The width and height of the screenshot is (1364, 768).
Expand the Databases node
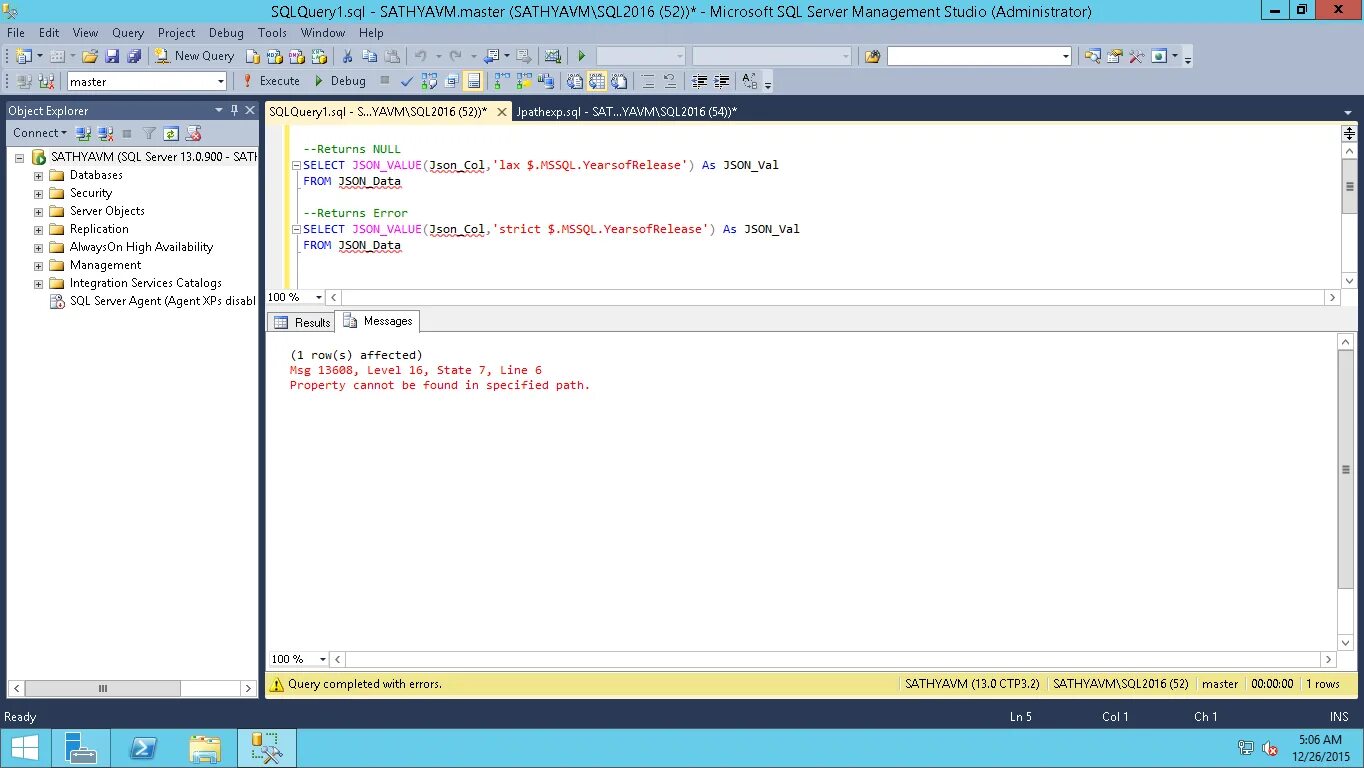coord(38,176)
